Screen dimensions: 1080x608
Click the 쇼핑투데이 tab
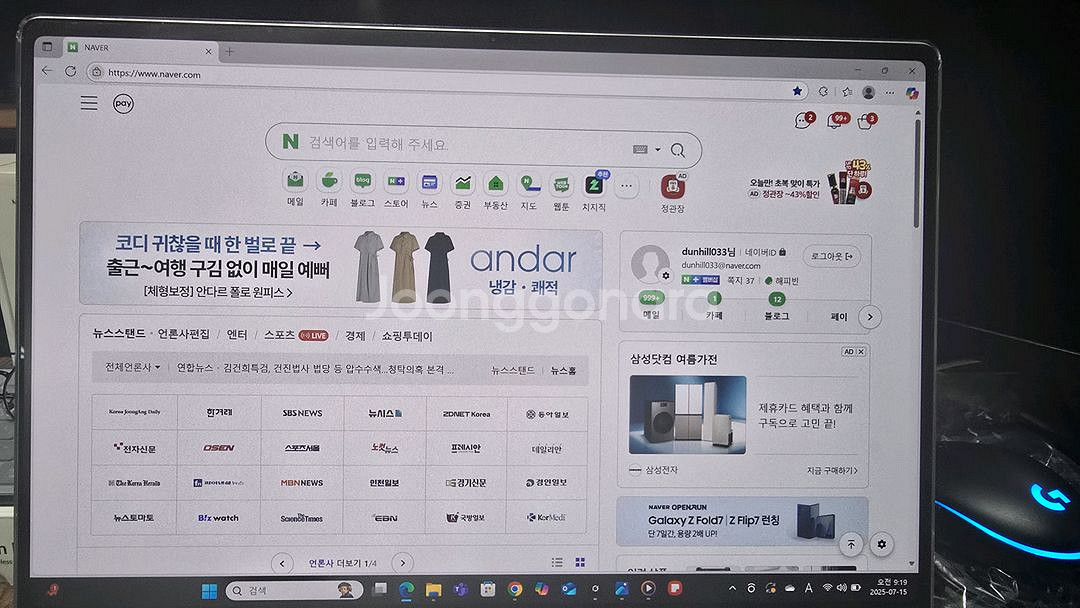tap(407, 337)
